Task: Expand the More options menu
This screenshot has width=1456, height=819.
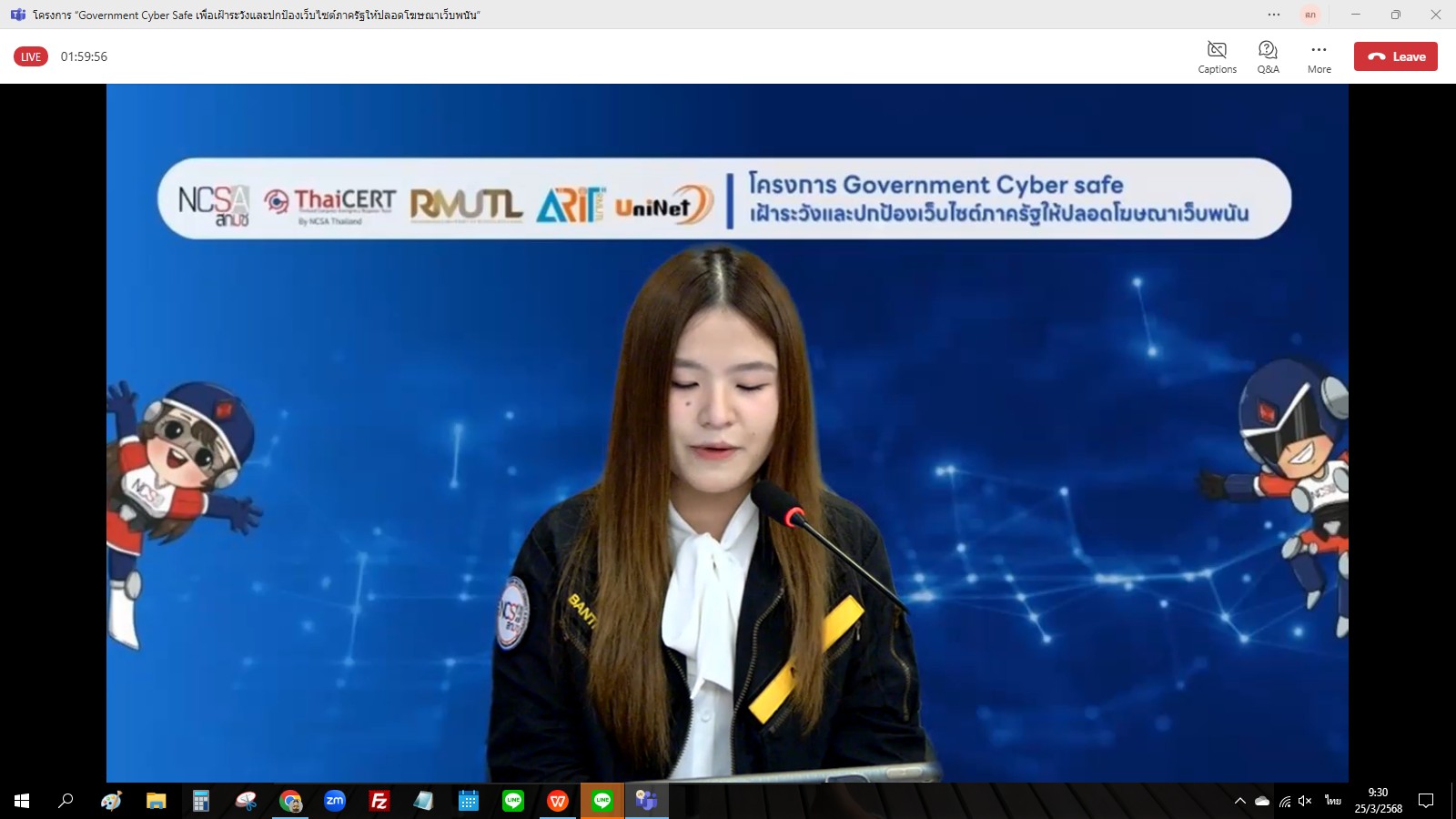Action: click(x=1319, y=56)
